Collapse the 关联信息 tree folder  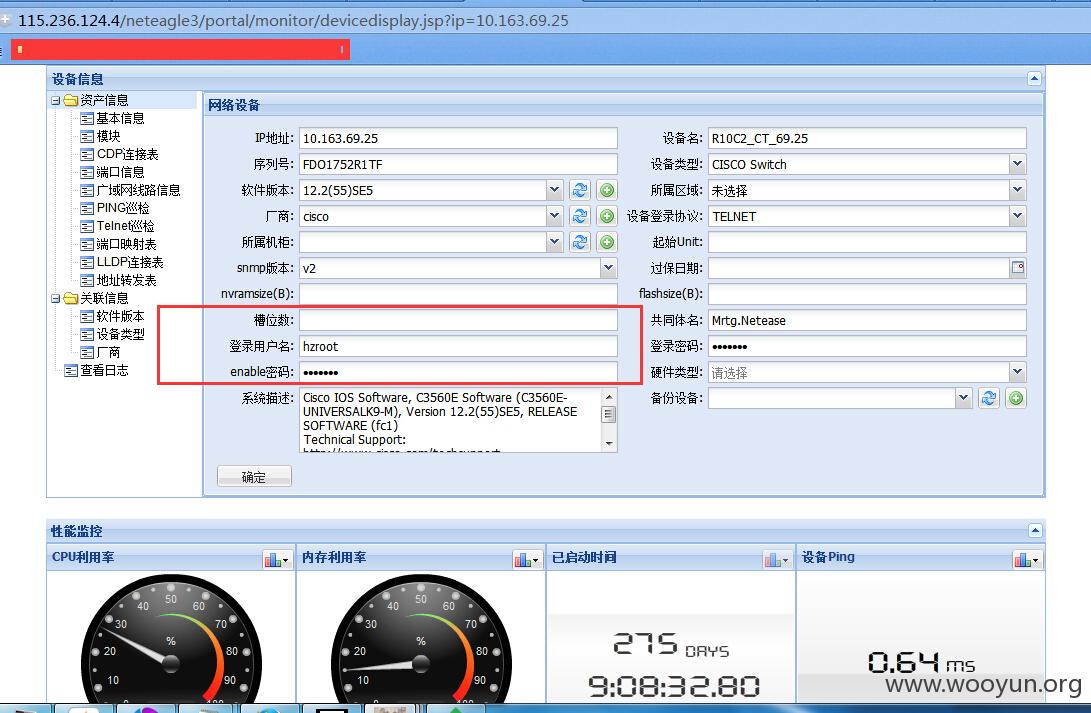pyautogui.click(x=55, y=298)
